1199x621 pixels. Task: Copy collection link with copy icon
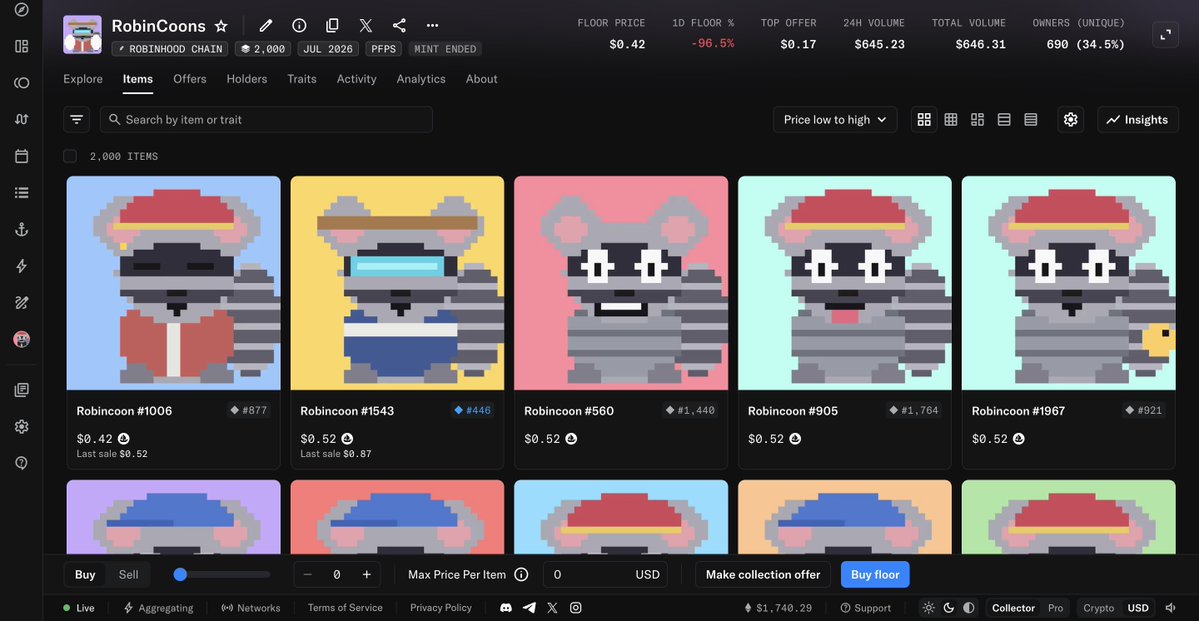coord(333,25)
